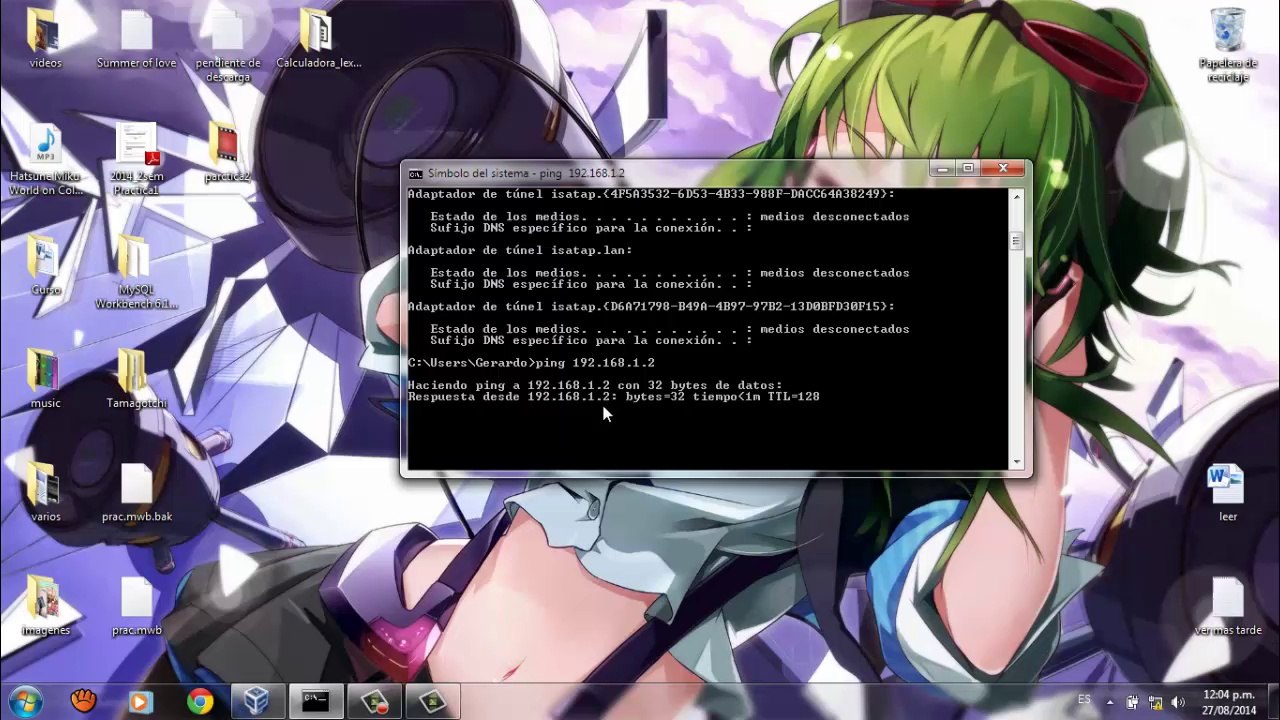Open the power status tray icon
This screenshot has width=1280, height=720.
[1132, 702]
